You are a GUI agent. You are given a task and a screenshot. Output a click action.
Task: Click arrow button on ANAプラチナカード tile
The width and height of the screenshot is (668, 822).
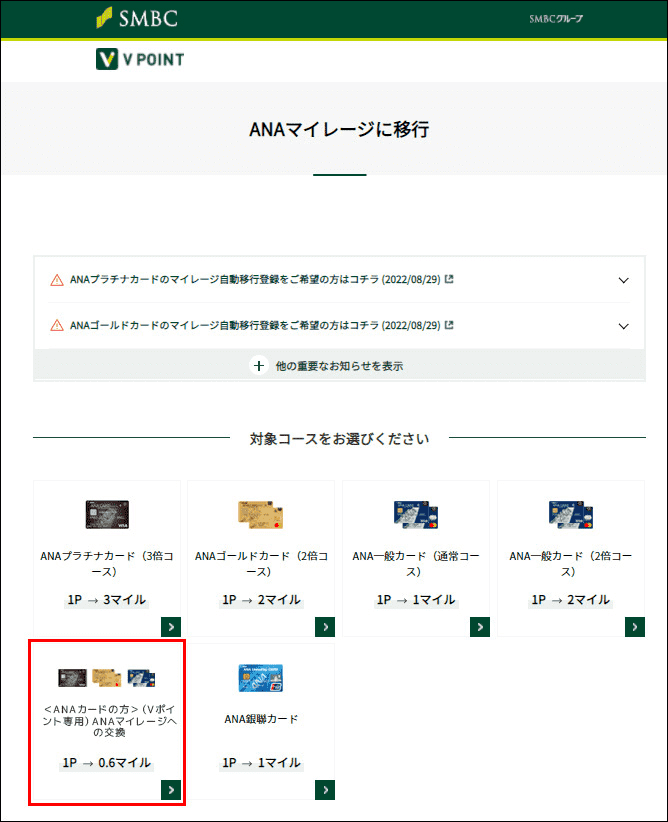coord(170,627)
